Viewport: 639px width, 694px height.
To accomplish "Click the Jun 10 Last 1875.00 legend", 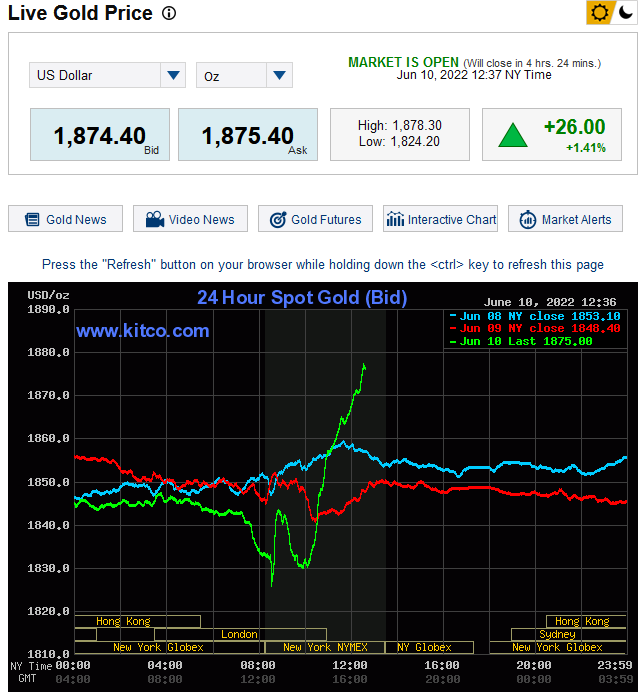I will pyautogui.click(x=521, y=342).
